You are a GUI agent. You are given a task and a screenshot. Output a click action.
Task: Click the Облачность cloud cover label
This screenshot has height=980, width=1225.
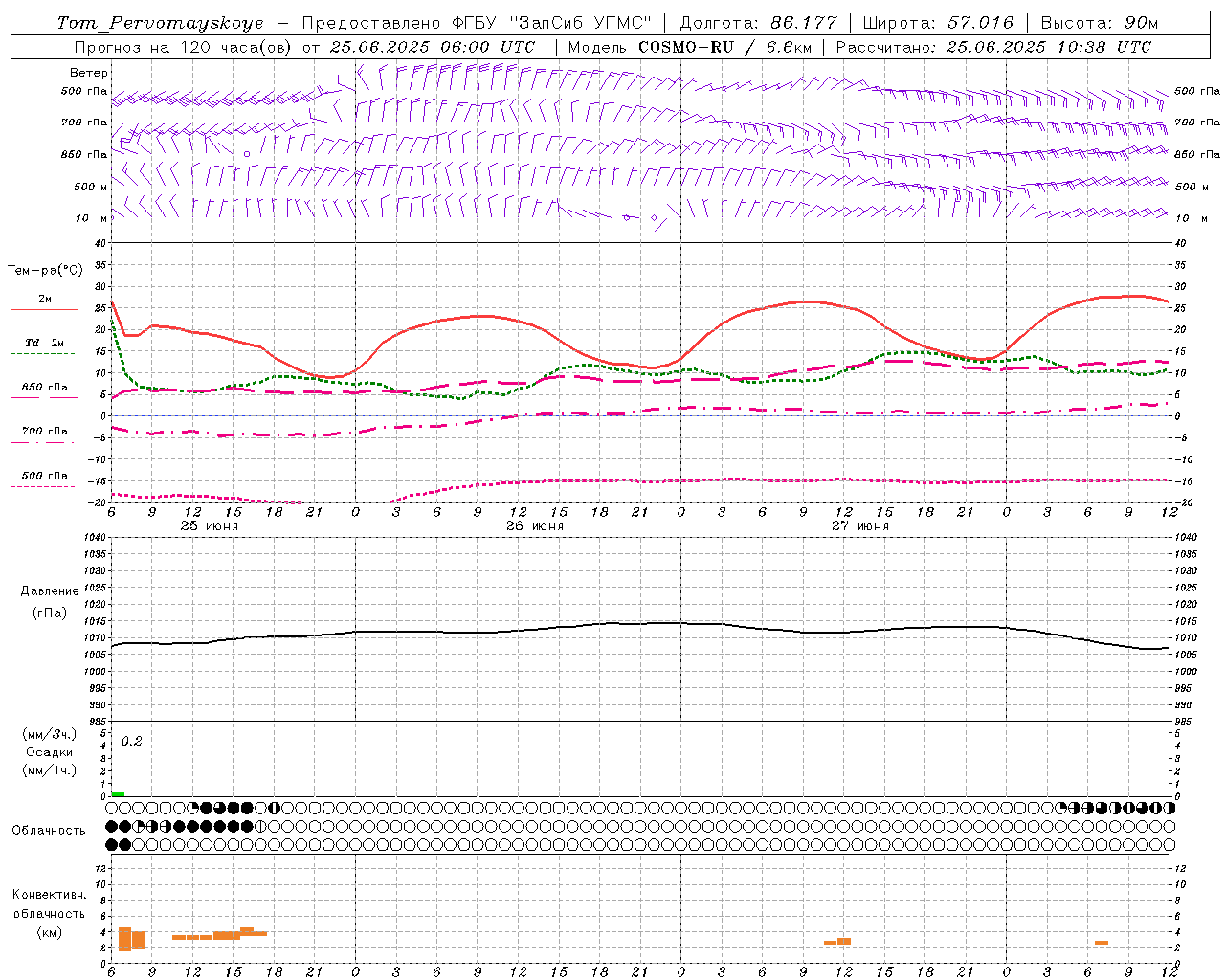click(48, 831)
